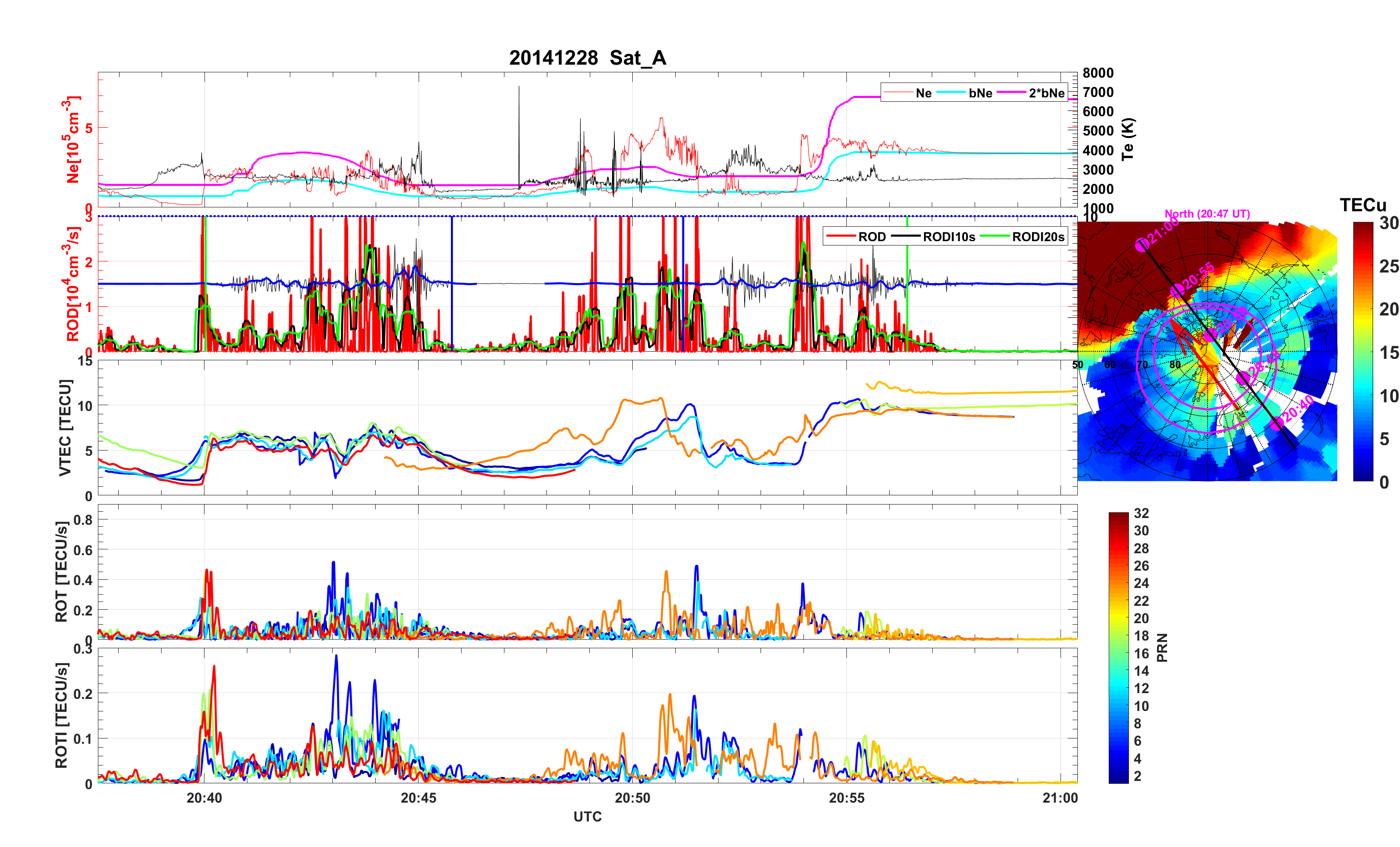Click the green RODI20s legend line sample
Screen dimensions: 1400x847
point(994,236)
